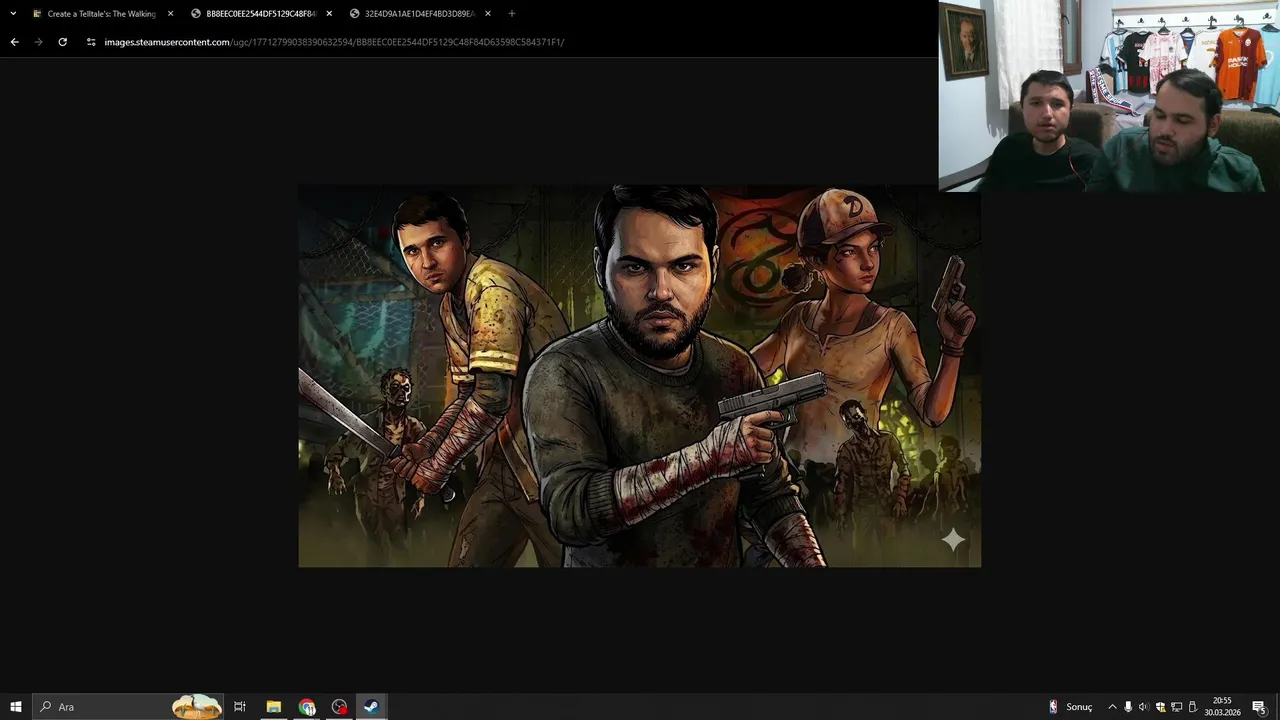Focus the 'Ara' taskbar search box

(130, 707)
